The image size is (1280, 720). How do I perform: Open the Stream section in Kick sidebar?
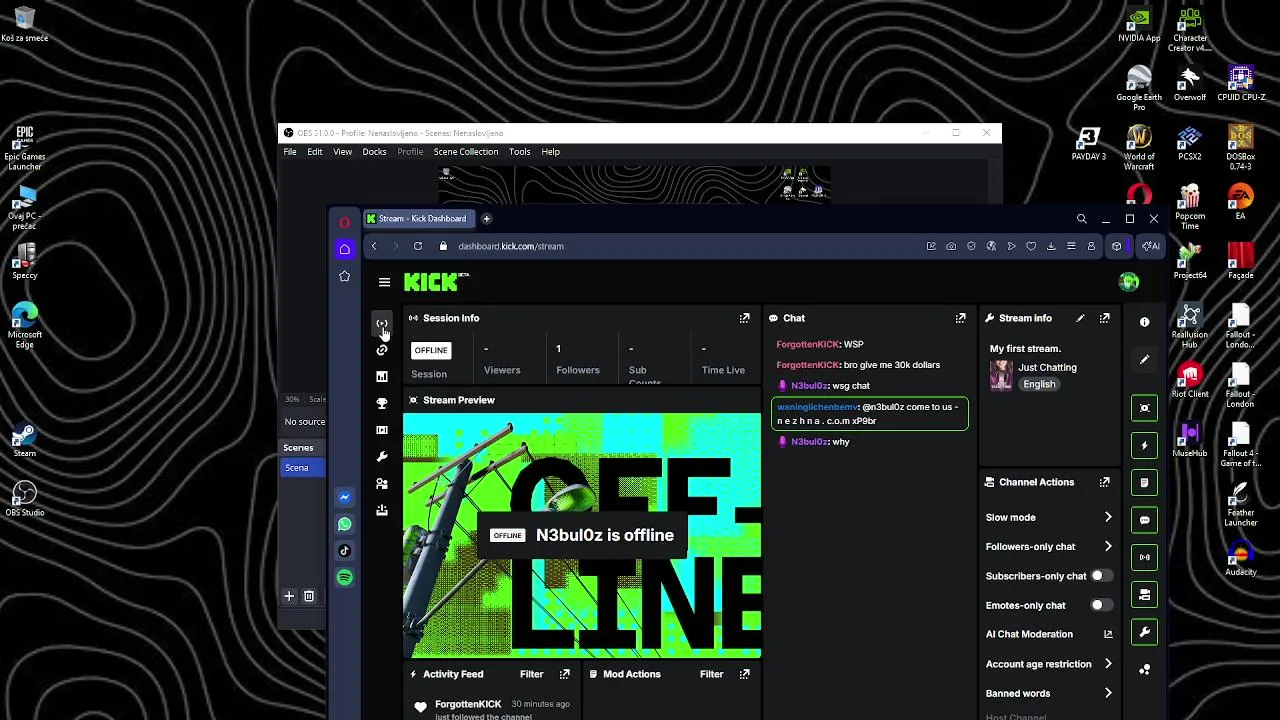pos(382,323)
